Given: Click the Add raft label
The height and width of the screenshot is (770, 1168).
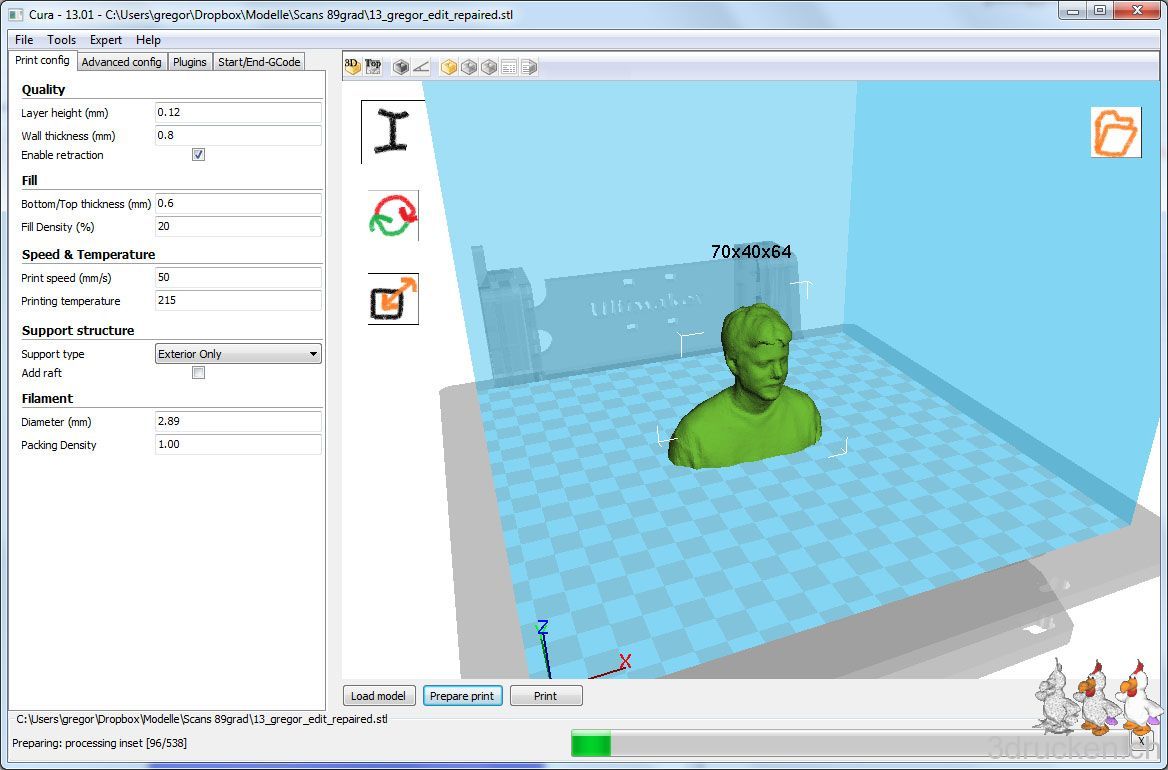Looking at the screenshot, I should tap(42, 373).
